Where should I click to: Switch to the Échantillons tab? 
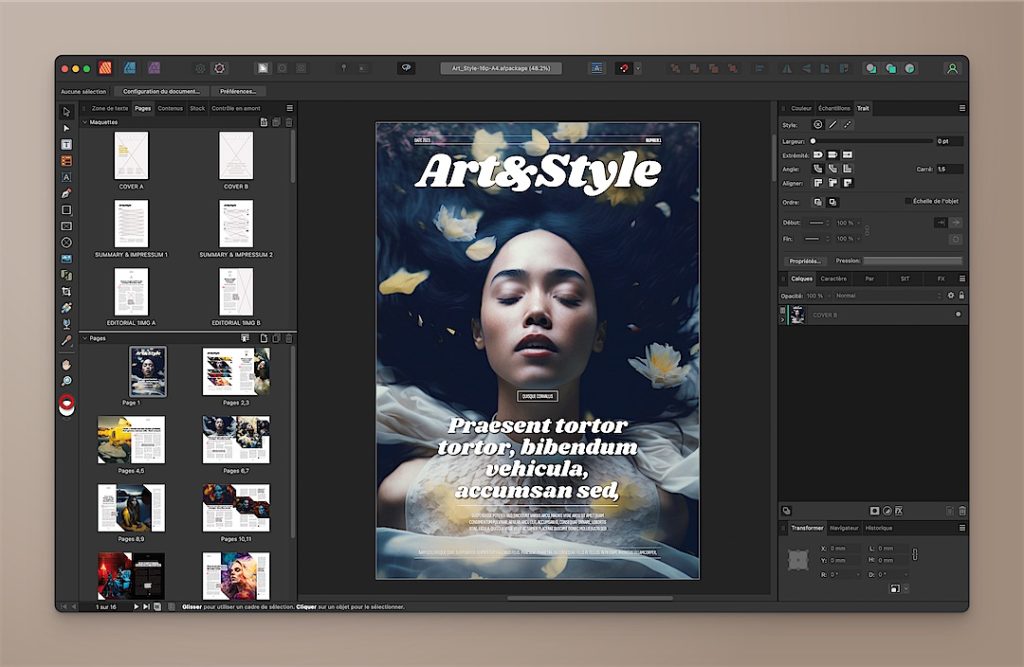coord(834,108)
